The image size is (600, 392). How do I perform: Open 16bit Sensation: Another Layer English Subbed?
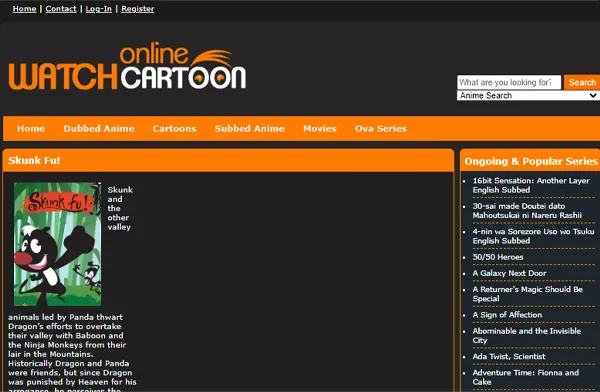click(x=531, y=185)
